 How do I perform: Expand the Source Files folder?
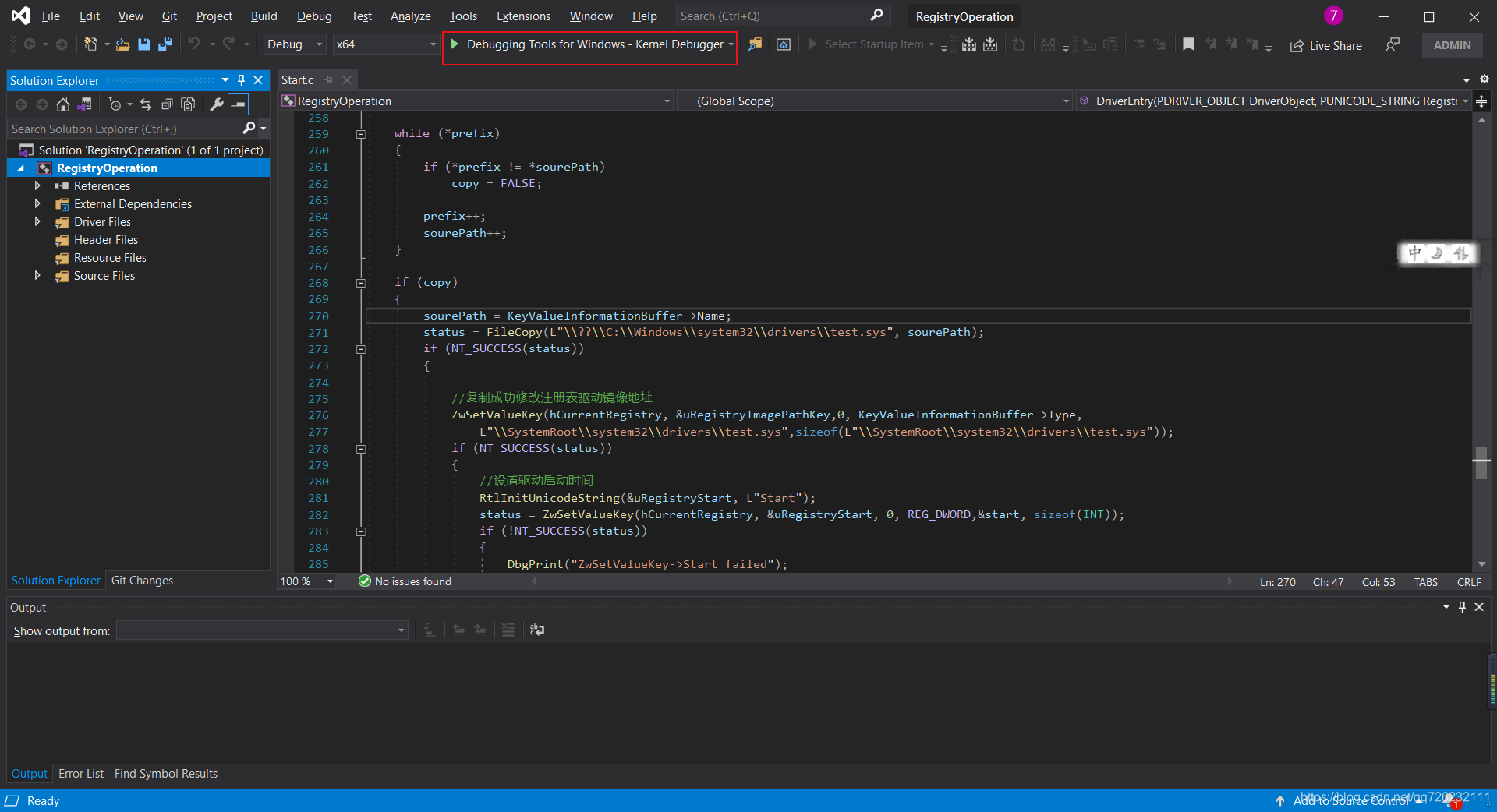(37, 276)
